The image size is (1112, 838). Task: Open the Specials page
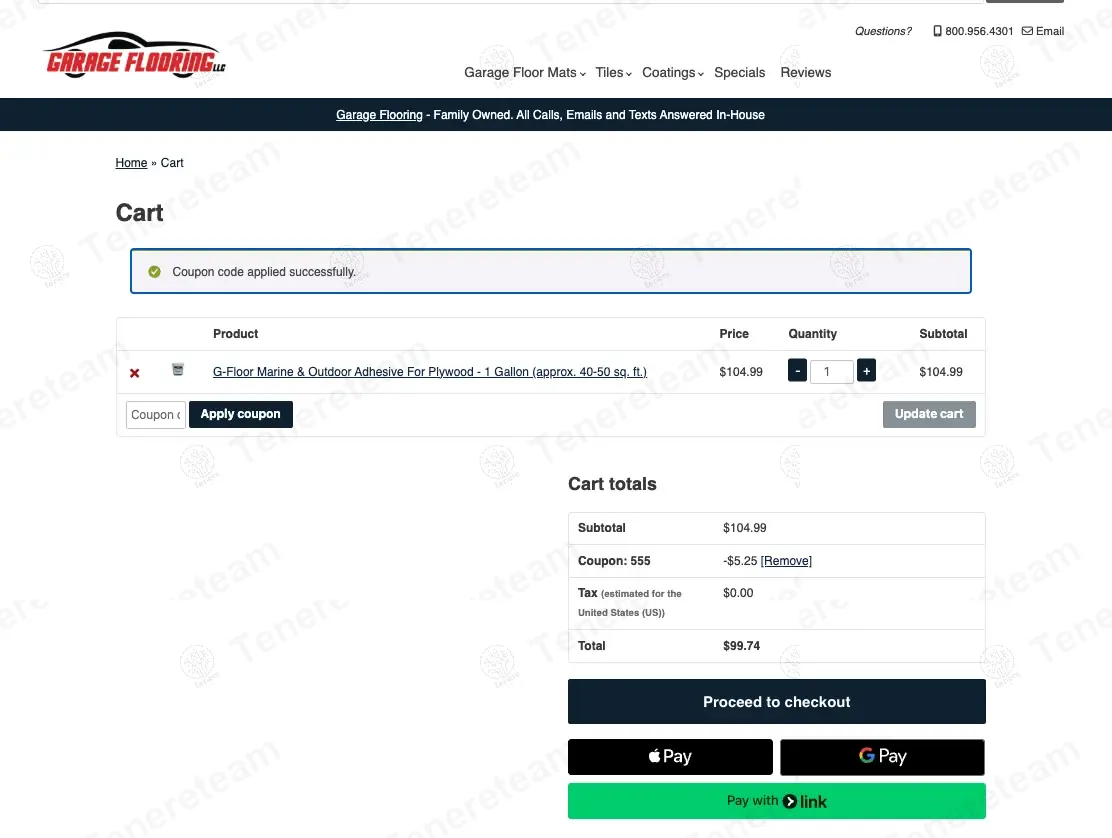(740, 72)
